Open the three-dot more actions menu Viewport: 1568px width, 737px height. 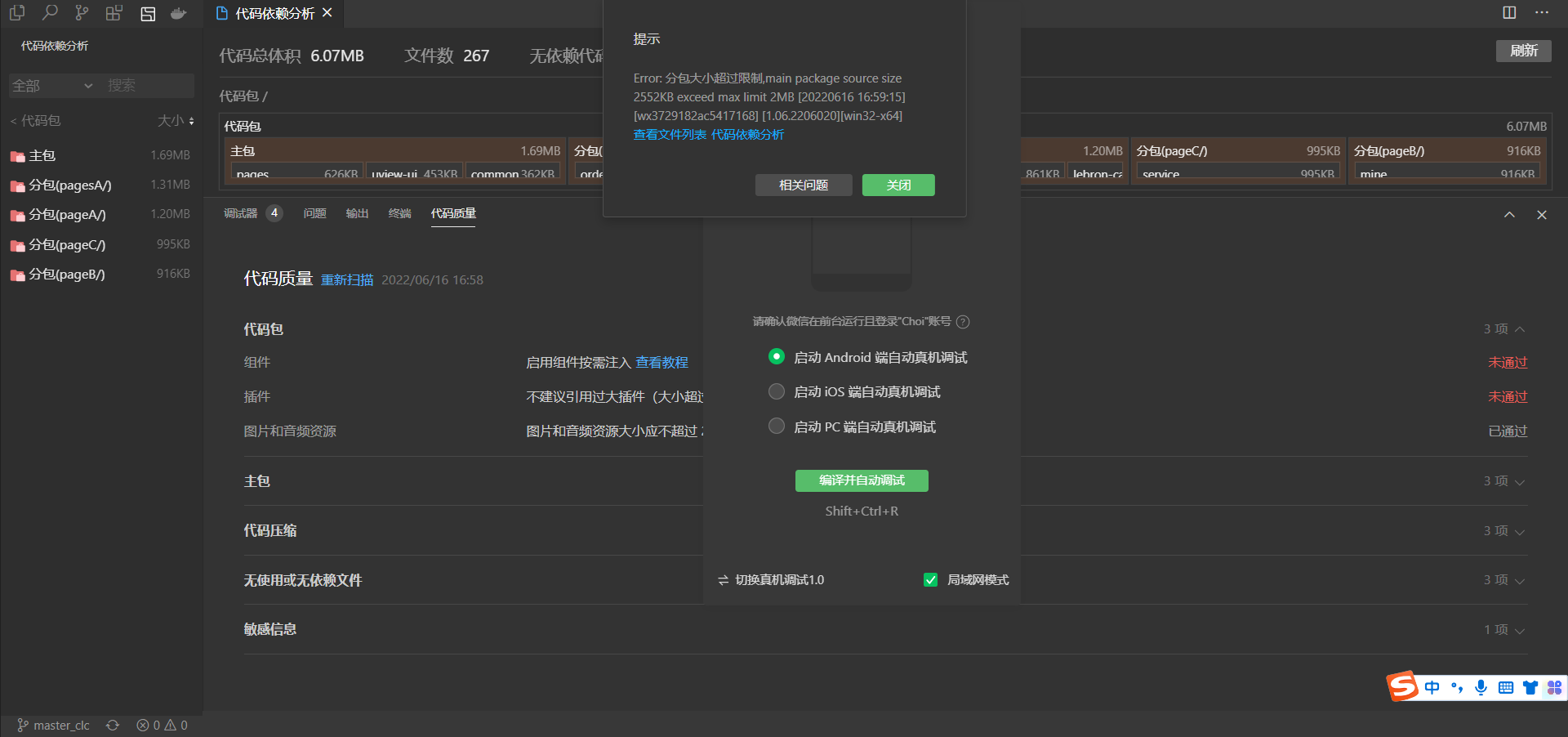[x=1542, y=12]
